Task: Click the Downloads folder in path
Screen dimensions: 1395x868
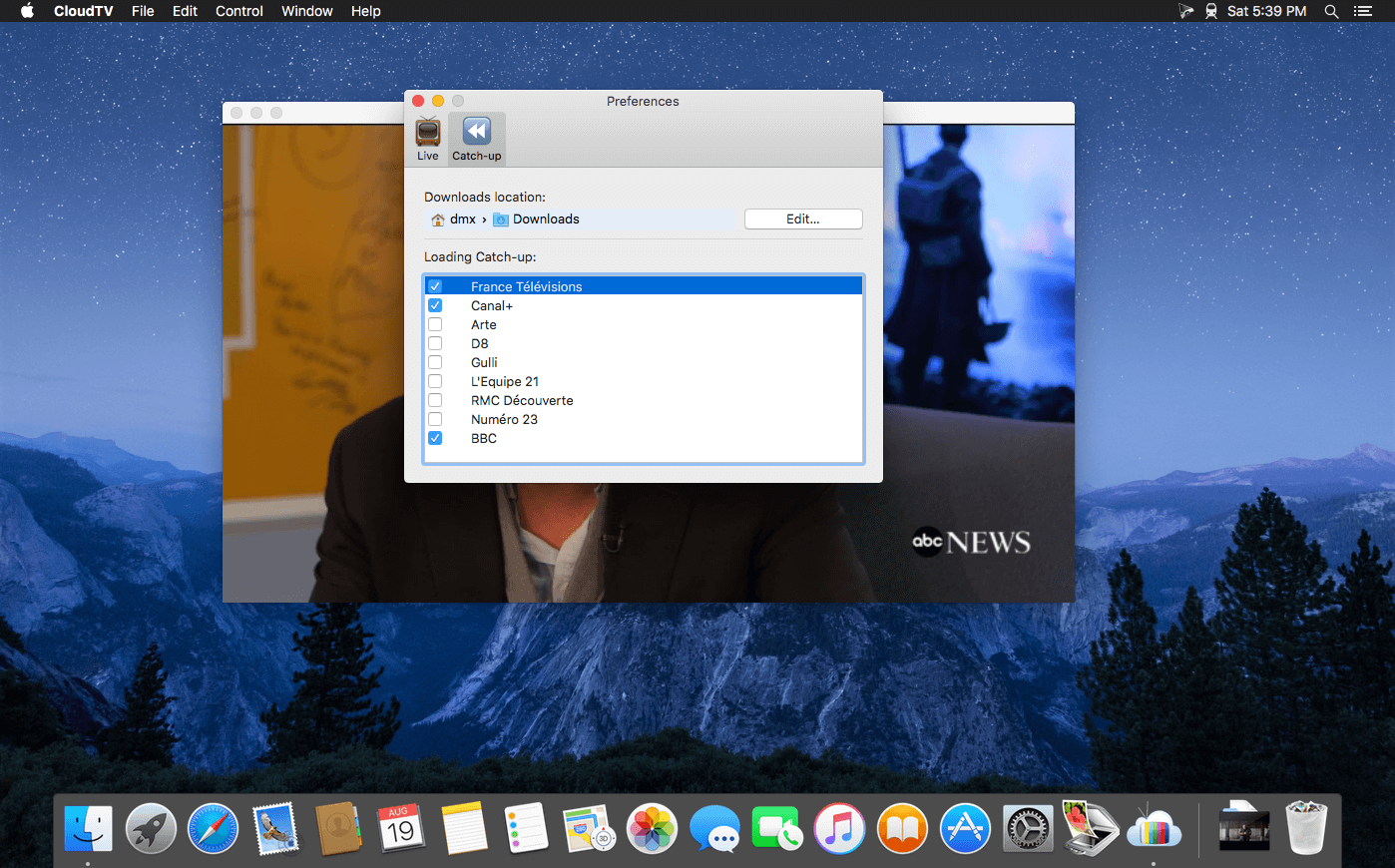Action: (537, 219)
